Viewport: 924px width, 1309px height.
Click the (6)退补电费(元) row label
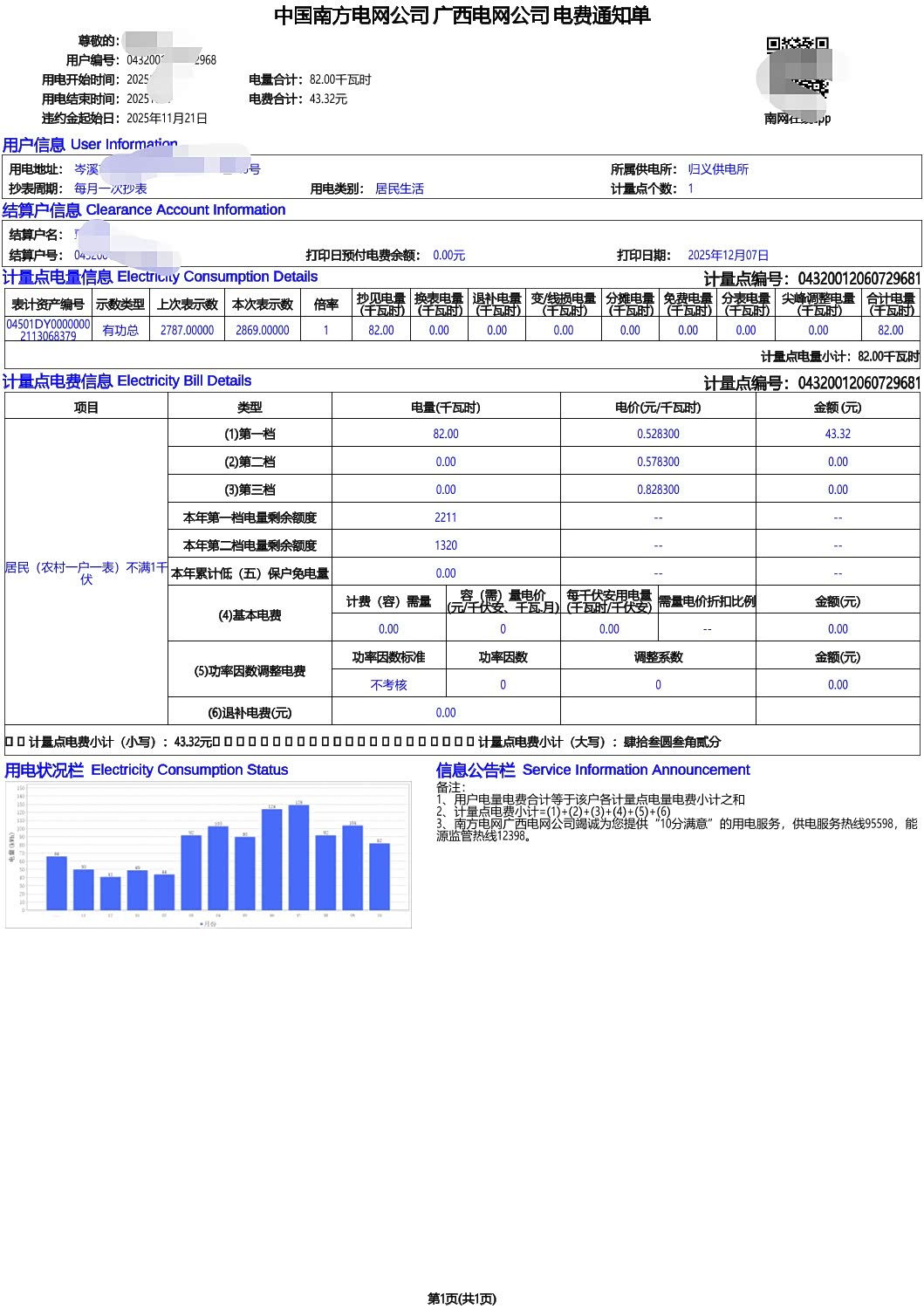[x=250, y=713]
